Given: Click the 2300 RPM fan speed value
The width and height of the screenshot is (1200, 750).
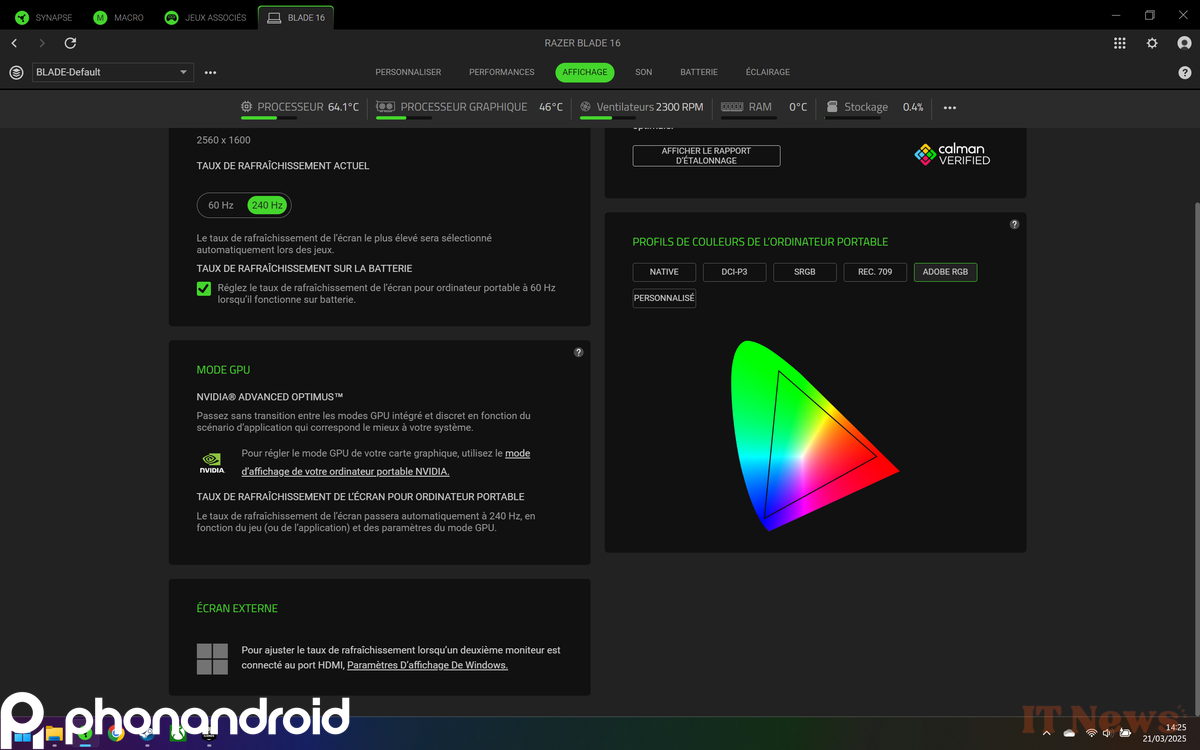Looking at the screenshot, I should point(680,107).
